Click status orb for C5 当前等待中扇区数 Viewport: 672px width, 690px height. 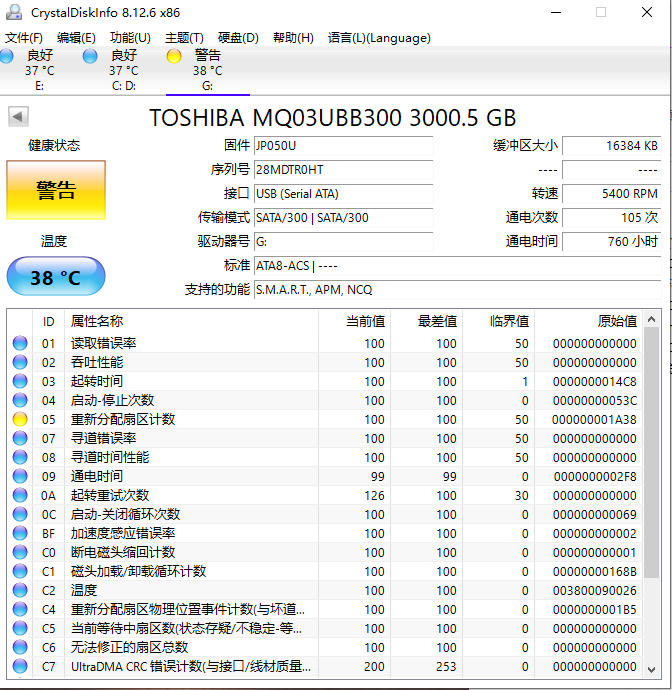20,628
